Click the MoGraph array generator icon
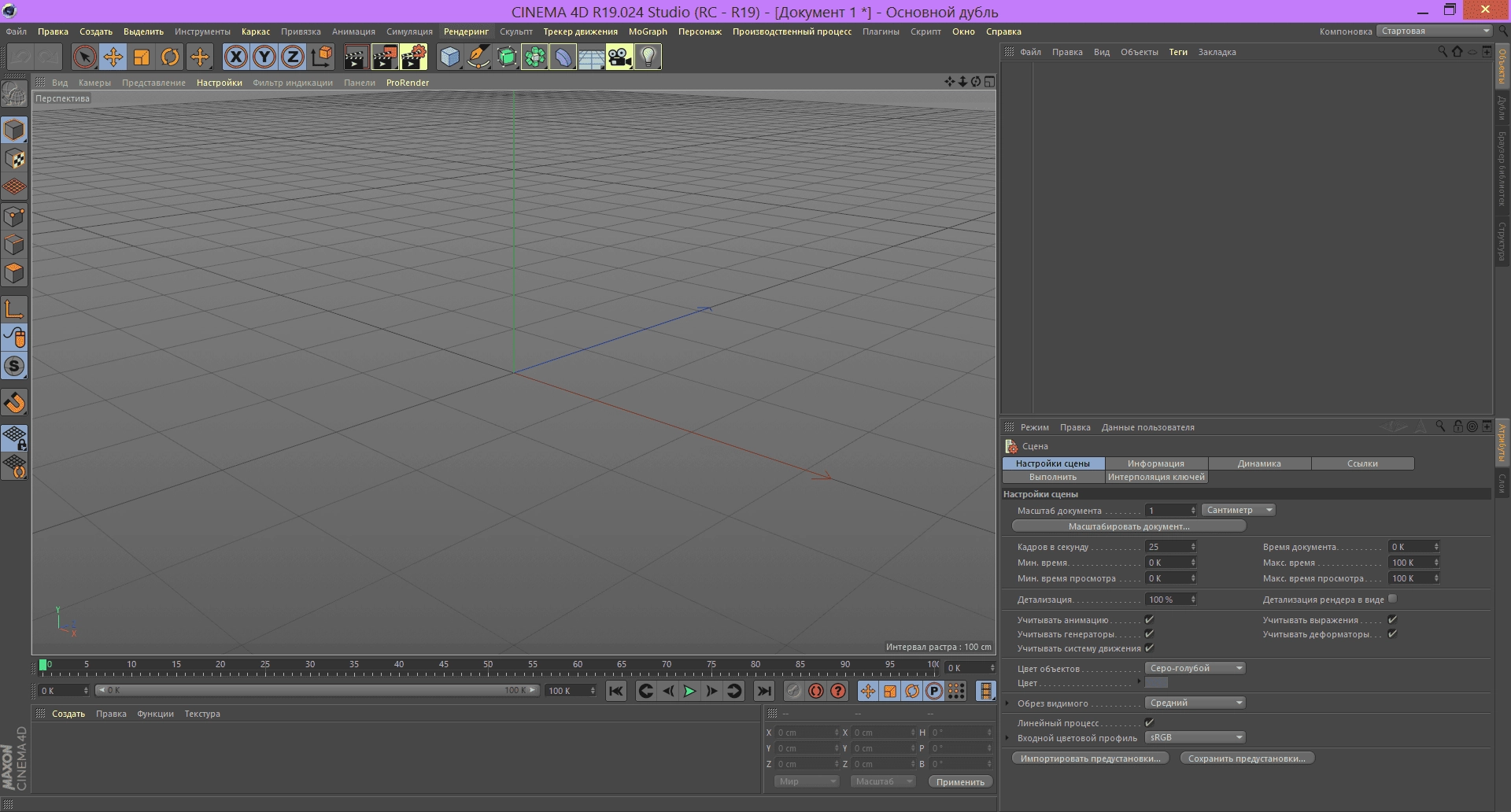1511x812 pixels. pos(535,57)
